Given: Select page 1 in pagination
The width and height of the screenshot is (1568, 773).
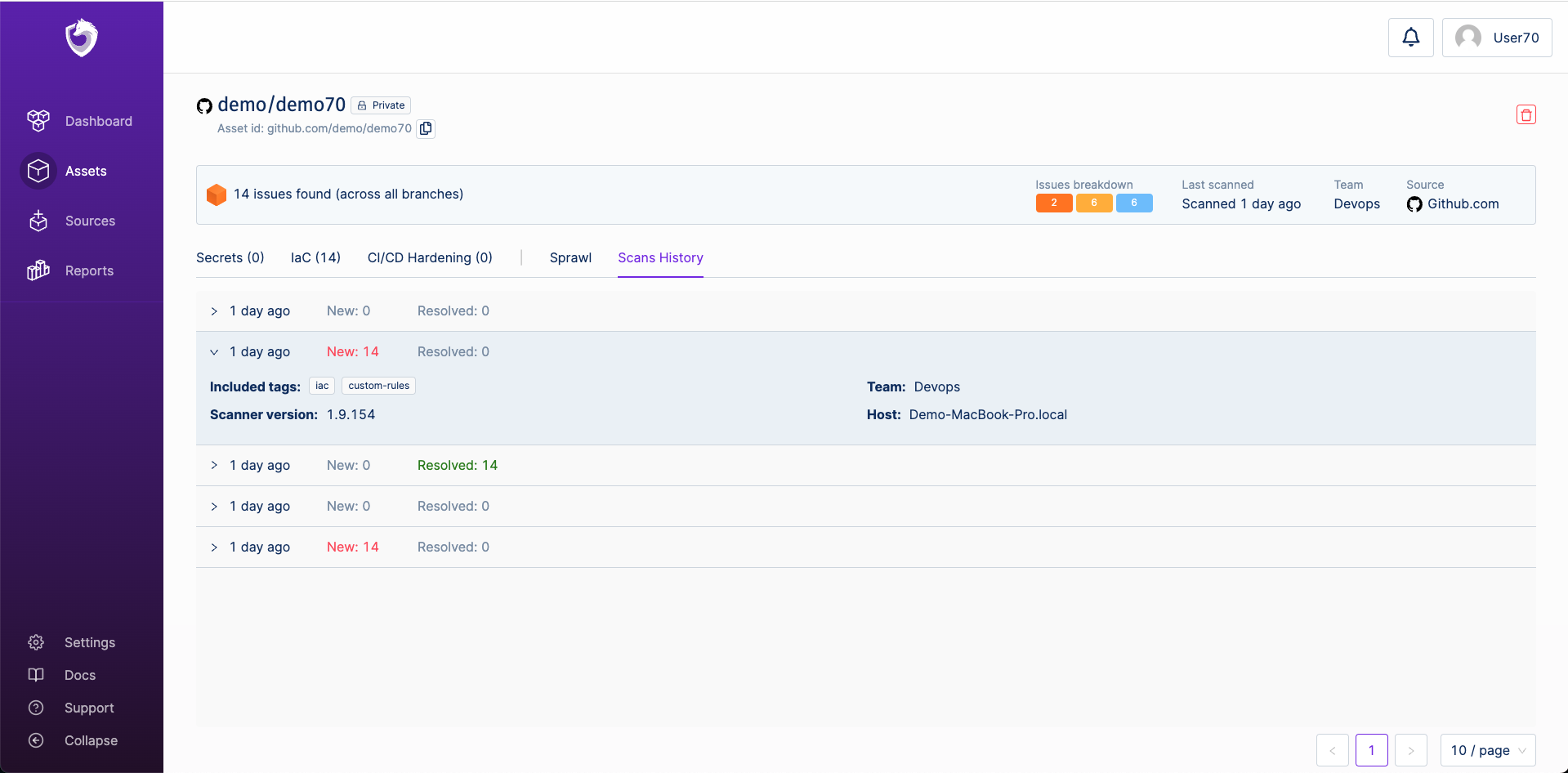Looking at the screenshot, I should [1372, 750].
